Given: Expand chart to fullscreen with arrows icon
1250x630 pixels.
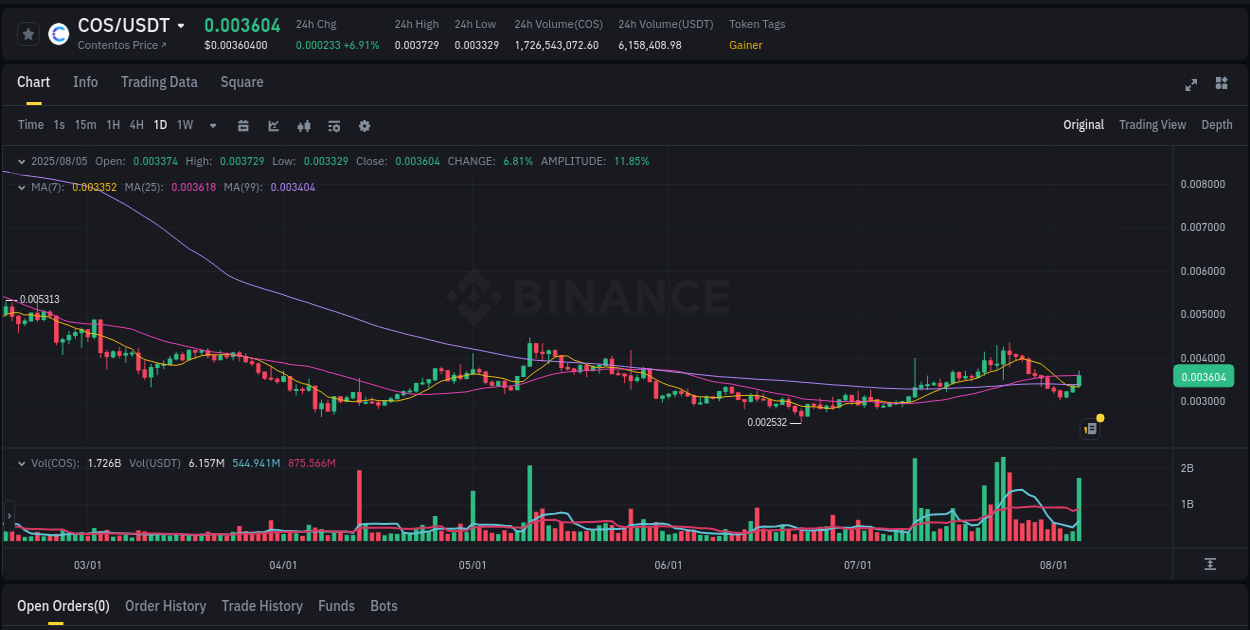Looking at the screenshot, I should tap(1190, 85).
